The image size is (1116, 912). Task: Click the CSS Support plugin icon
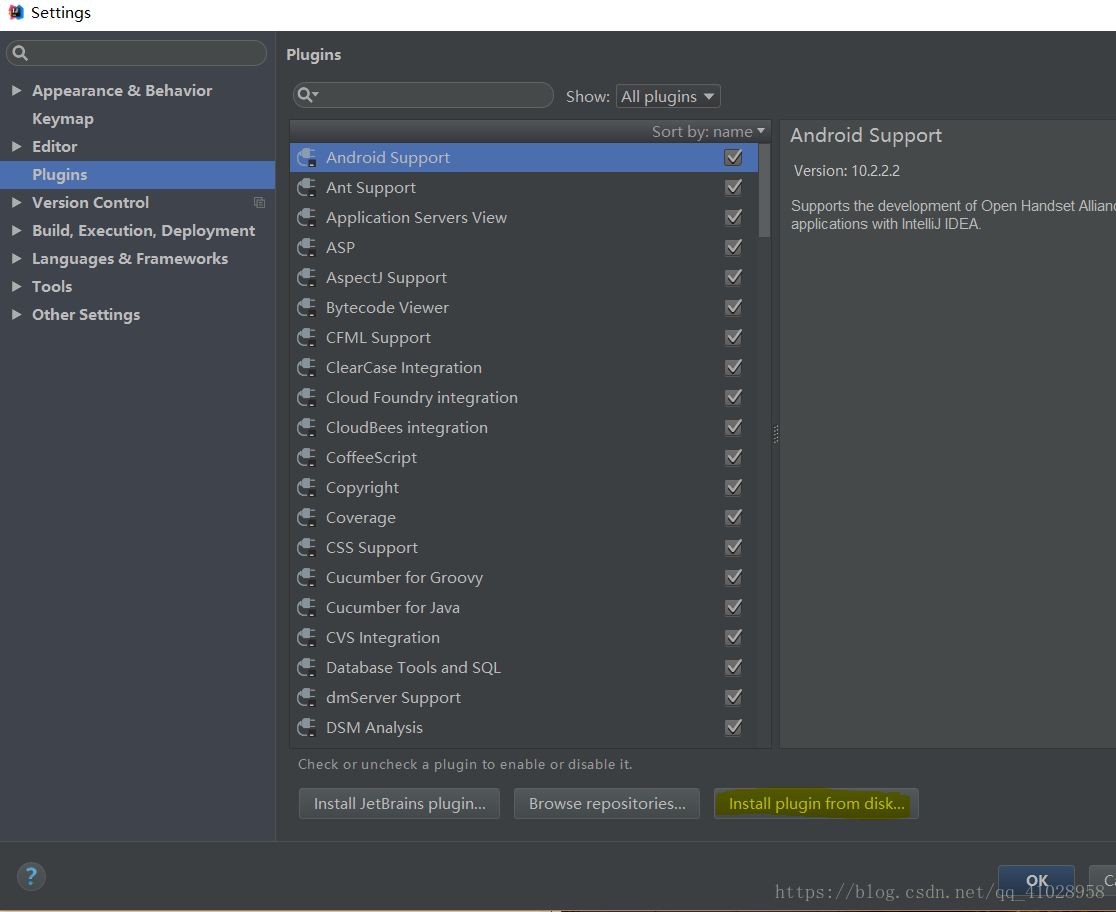pos(307,547)
